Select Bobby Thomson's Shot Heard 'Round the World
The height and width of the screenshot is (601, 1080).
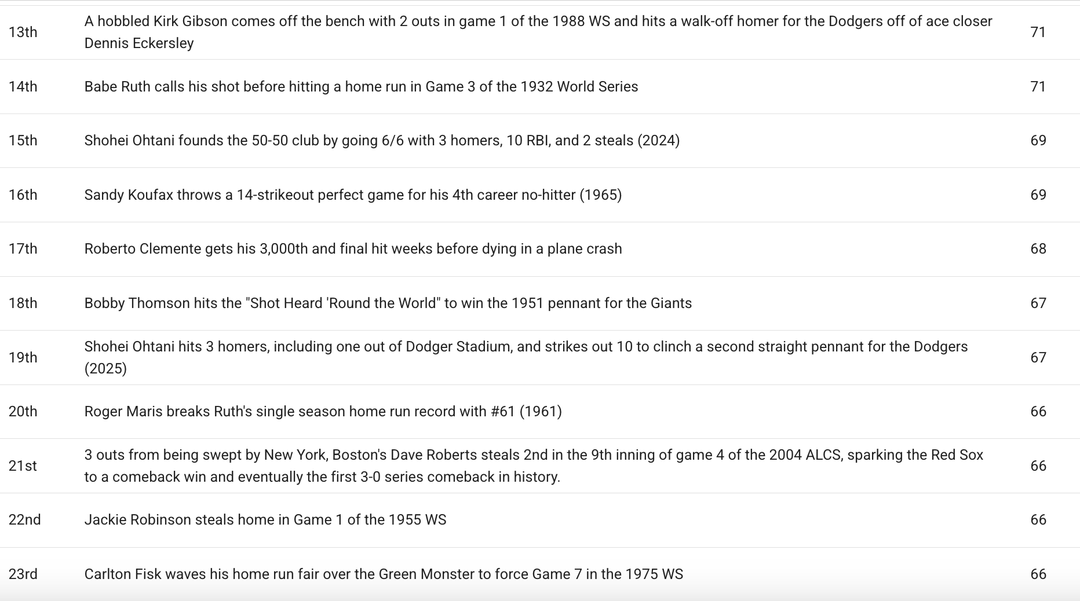coord(388,303)
